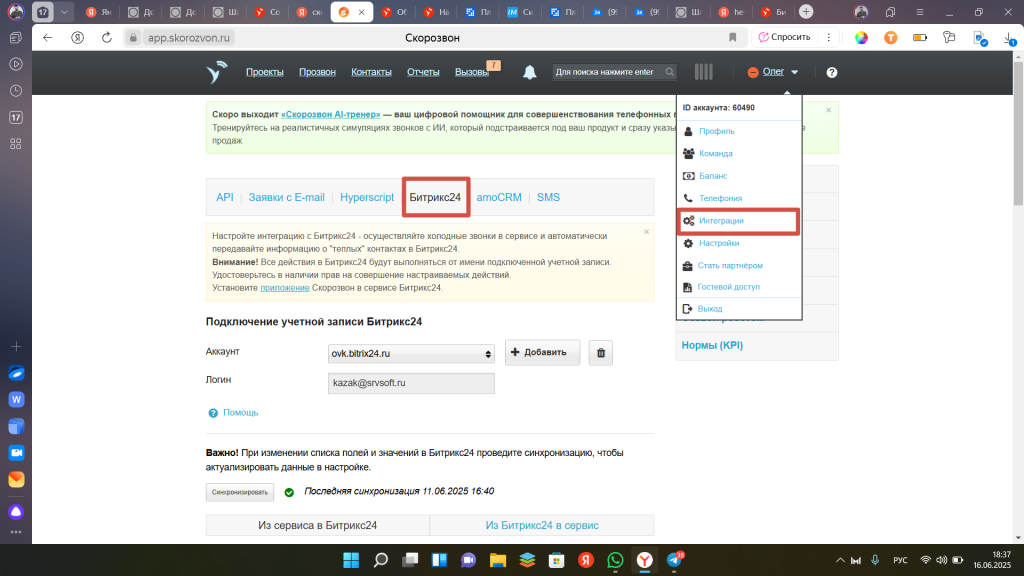The image size is (1024, 576).
Task: Open Вызовы with the 7 badge
Action: tap(472, 72)
